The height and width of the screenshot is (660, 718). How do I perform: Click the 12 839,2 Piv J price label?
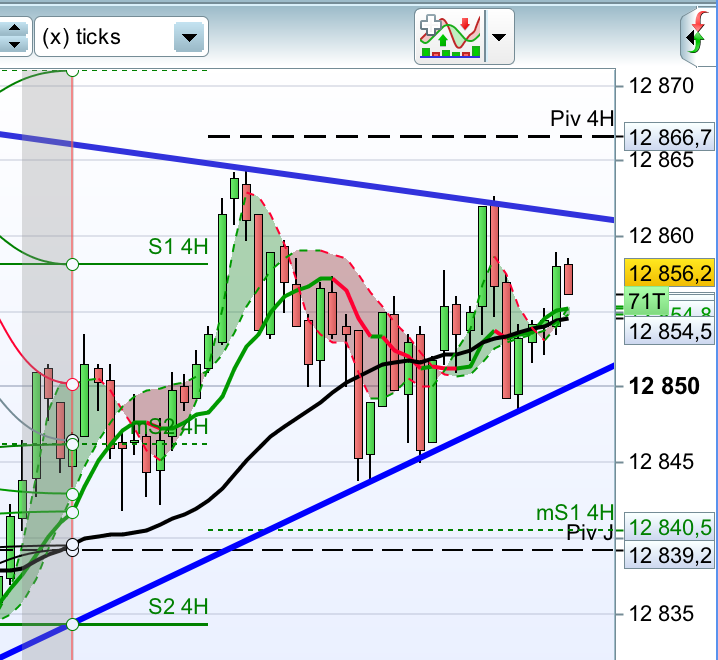coord(669,556)
